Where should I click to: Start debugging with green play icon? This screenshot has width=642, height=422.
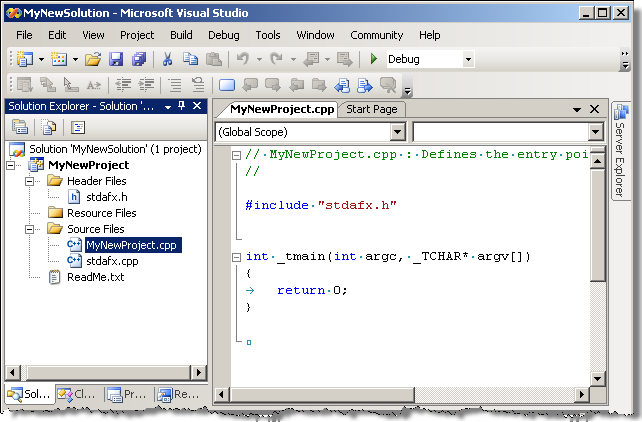(x=373, y=59)
